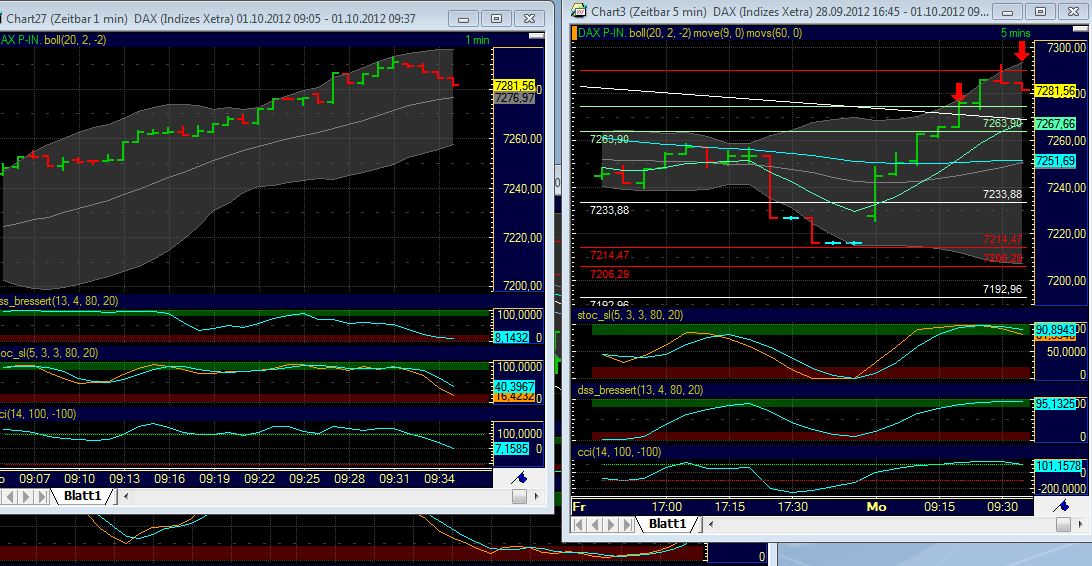
Task: Click the blue flag icon in Chart27 time axis
Action: click(x=519, y=478)
